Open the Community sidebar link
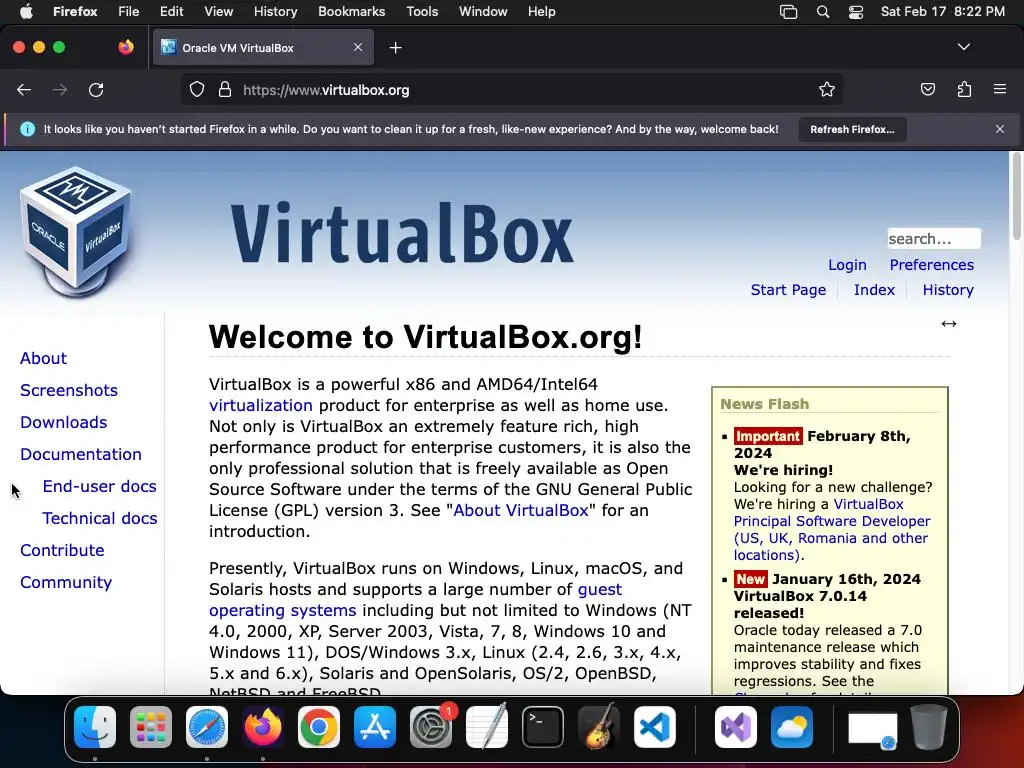The height and width of the screenshot is (768, 1024). click(66, 582)
